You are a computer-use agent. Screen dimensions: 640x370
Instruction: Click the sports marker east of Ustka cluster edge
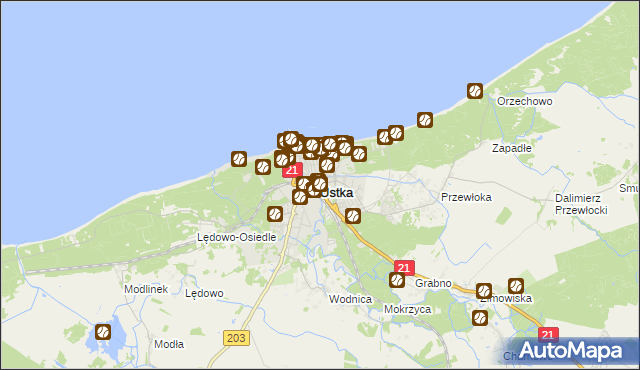(x=358, y=154)
